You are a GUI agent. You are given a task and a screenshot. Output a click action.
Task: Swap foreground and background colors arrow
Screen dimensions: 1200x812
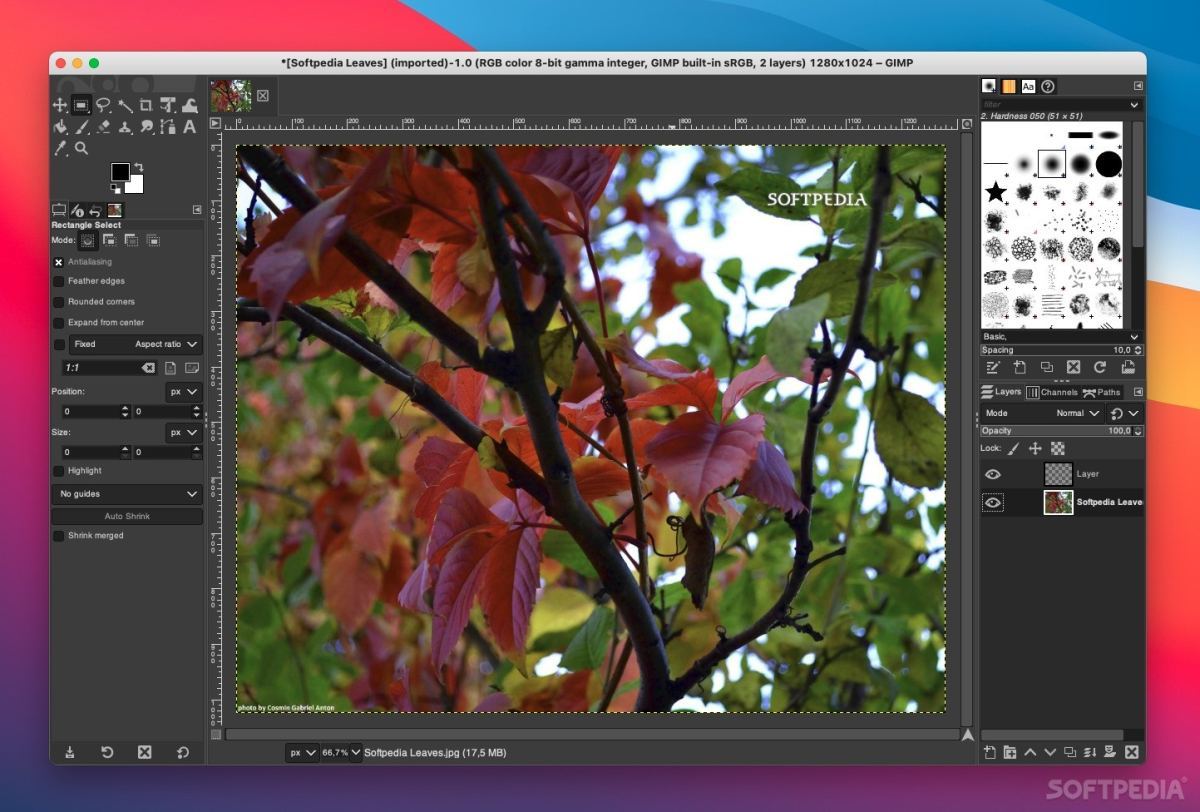pos(138,167)
